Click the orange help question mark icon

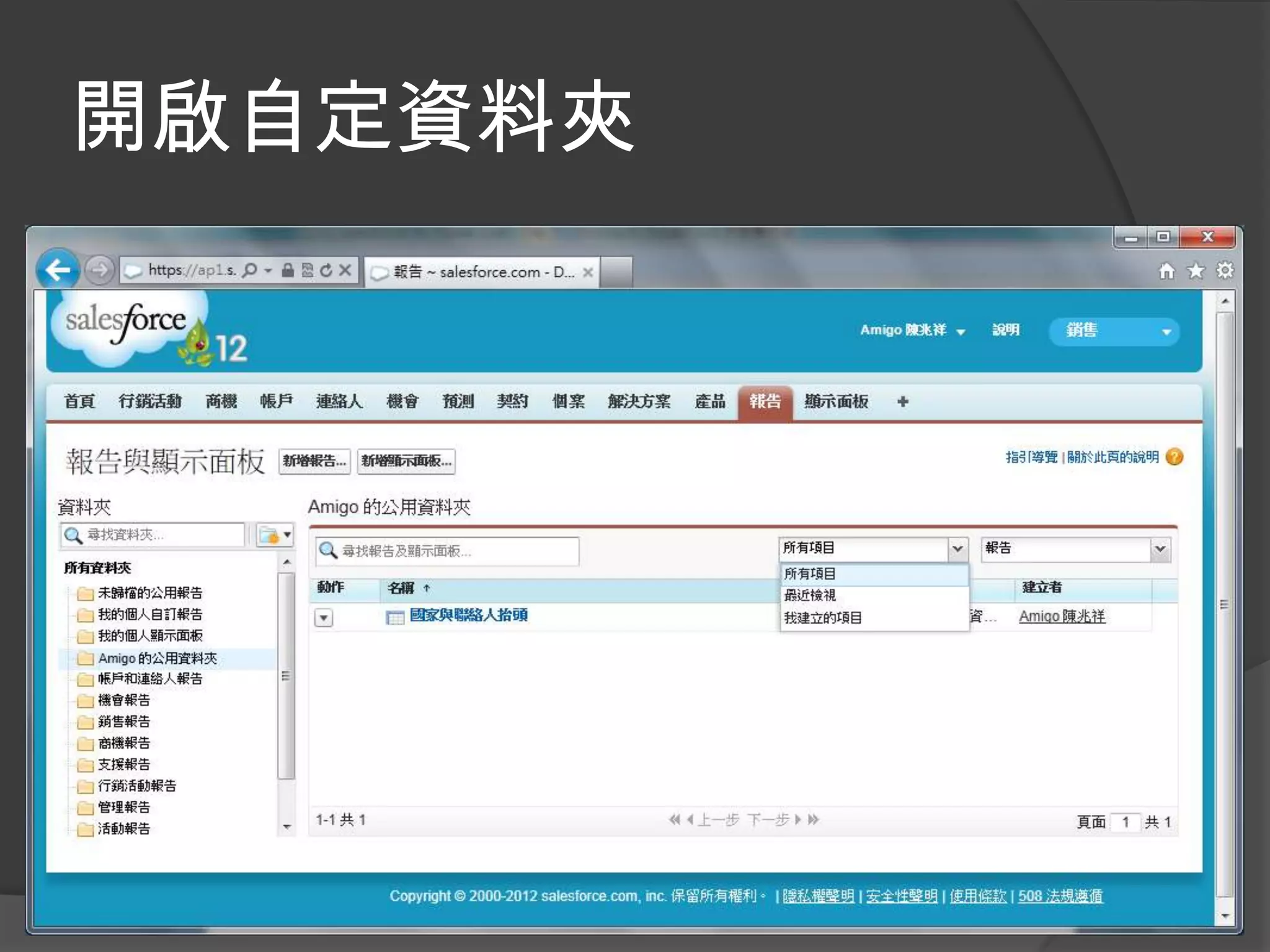(x=1175, y=457)
